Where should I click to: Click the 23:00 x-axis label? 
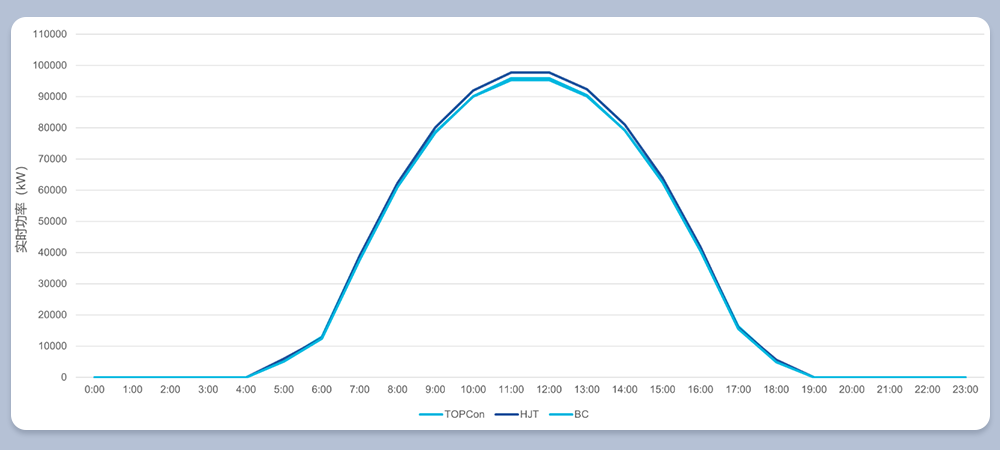(965, 390)
